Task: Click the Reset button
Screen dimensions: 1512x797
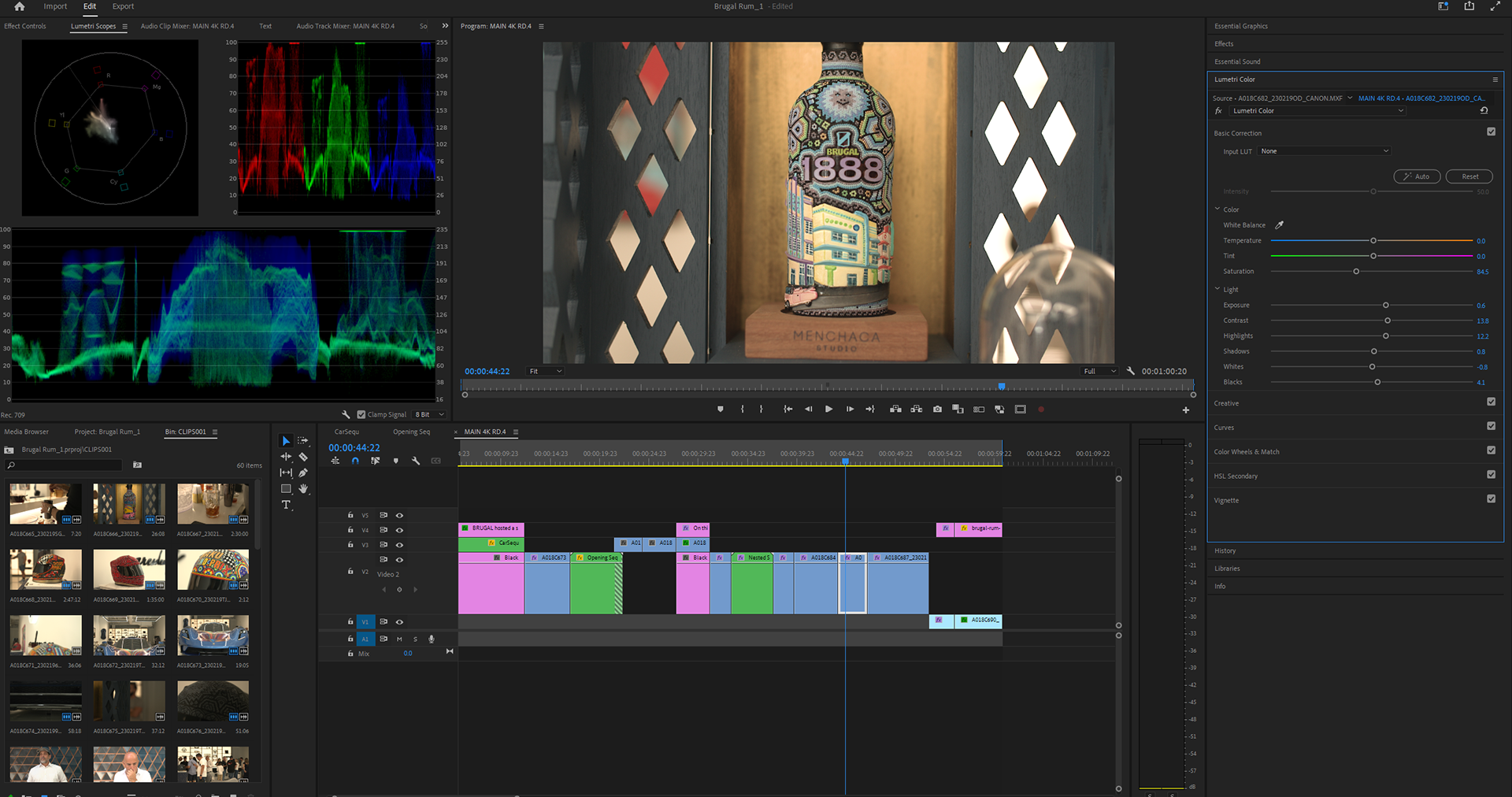Action: pyautogui.click(x=1469, y=176)
